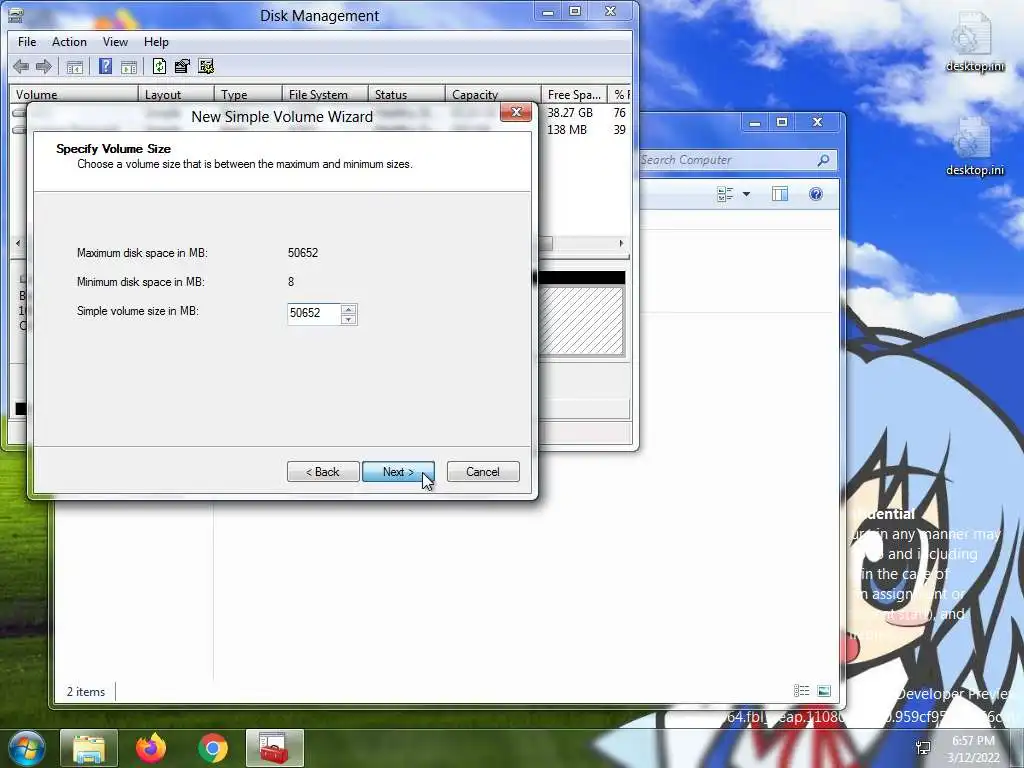Maximize the Explorer window
The width and height of the screenshot is (1024, 768).
click(x=782, y=122)
